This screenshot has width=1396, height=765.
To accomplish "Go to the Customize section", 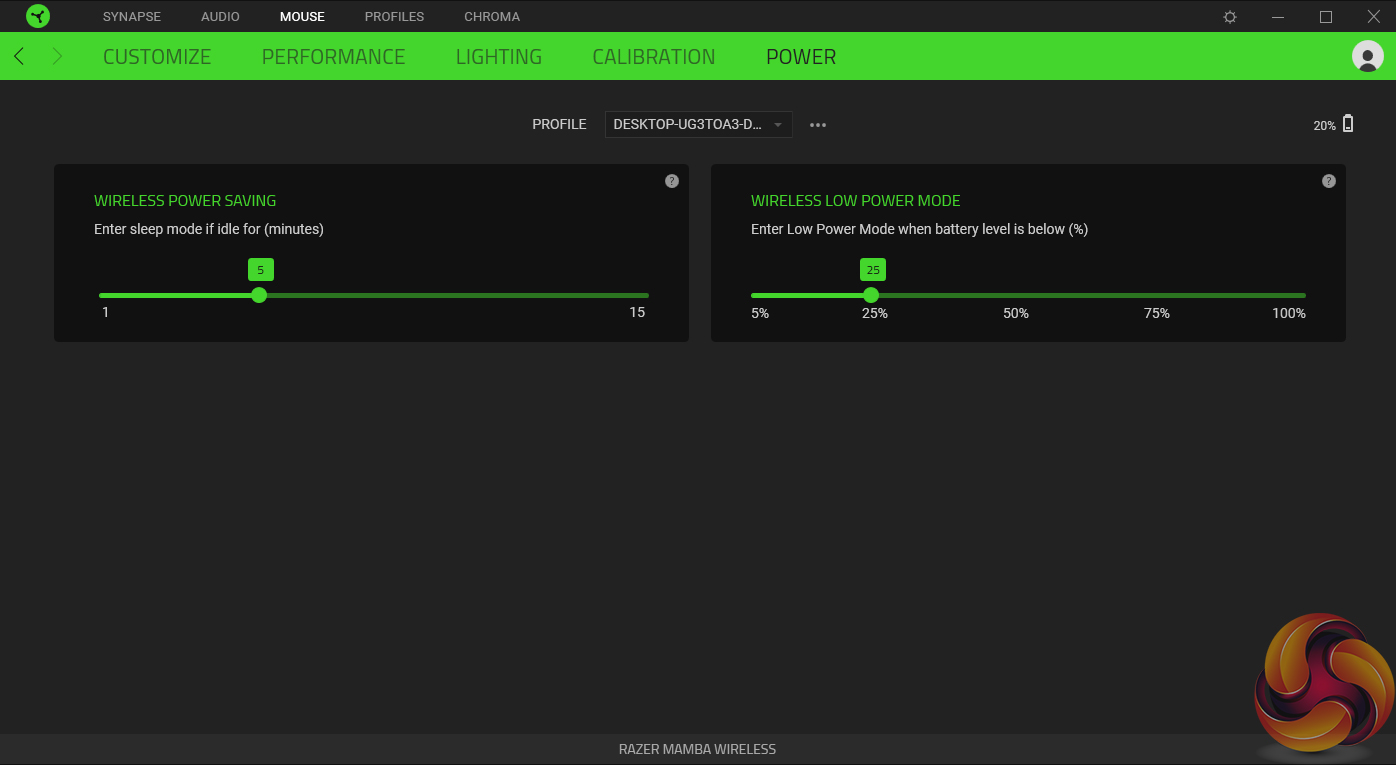I will coord(157,57).
